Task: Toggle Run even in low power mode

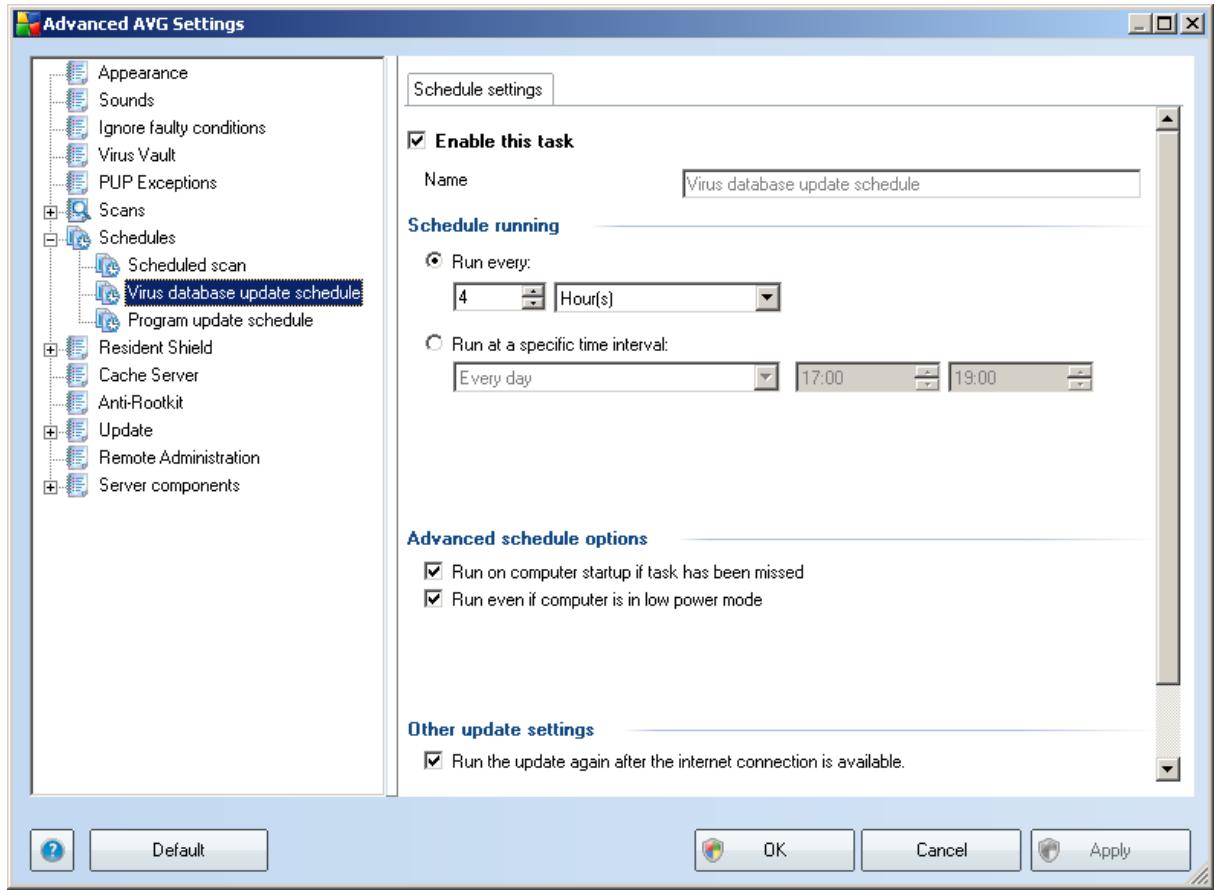Action: tap(433, 600)
